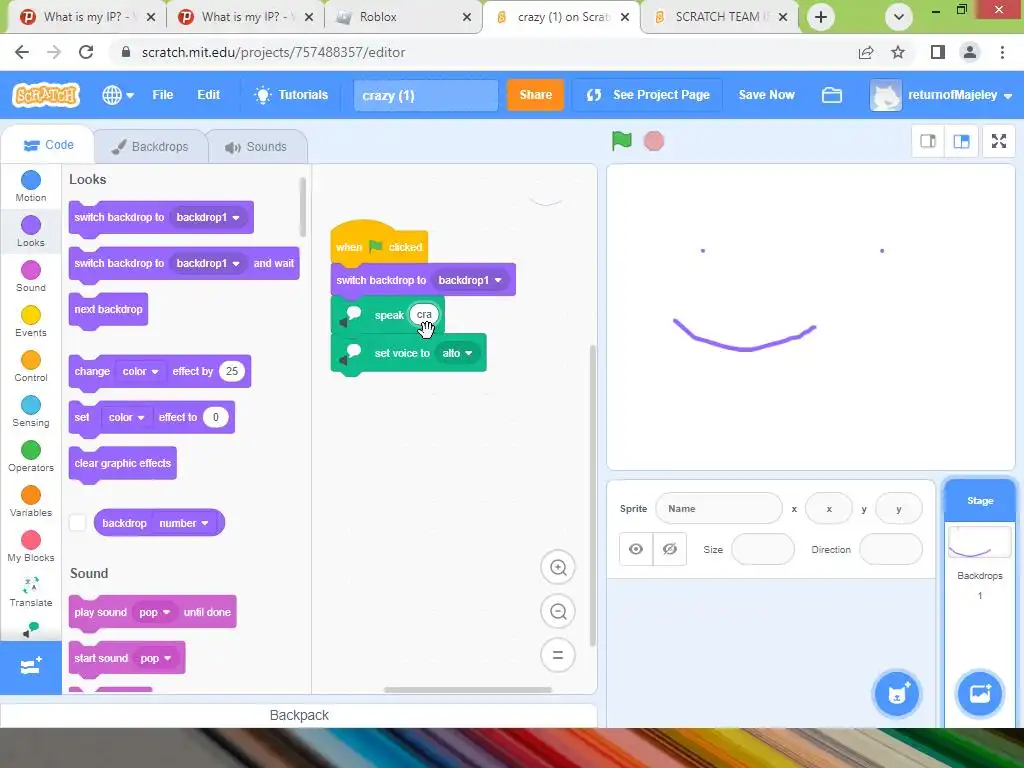Click the clear graphic effects block

tap(123, 464)
